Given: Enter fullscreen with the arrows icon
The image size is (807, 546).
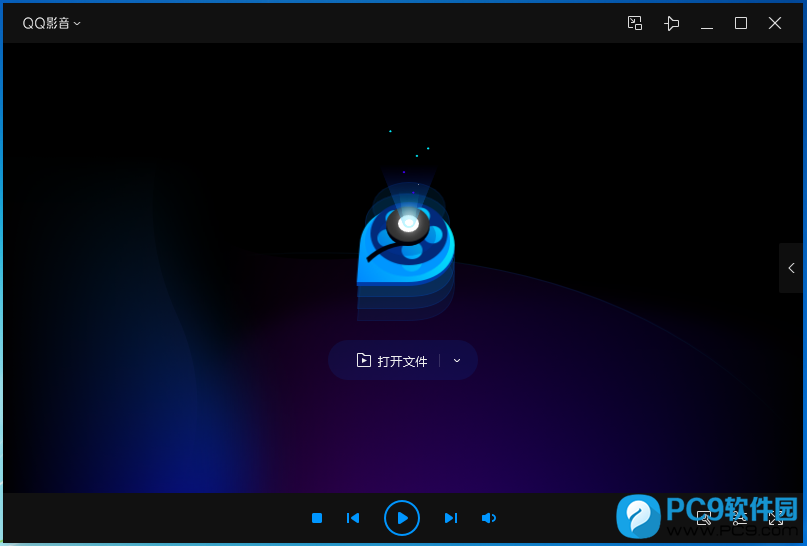Looking at the screenshot, I should 775,518.
